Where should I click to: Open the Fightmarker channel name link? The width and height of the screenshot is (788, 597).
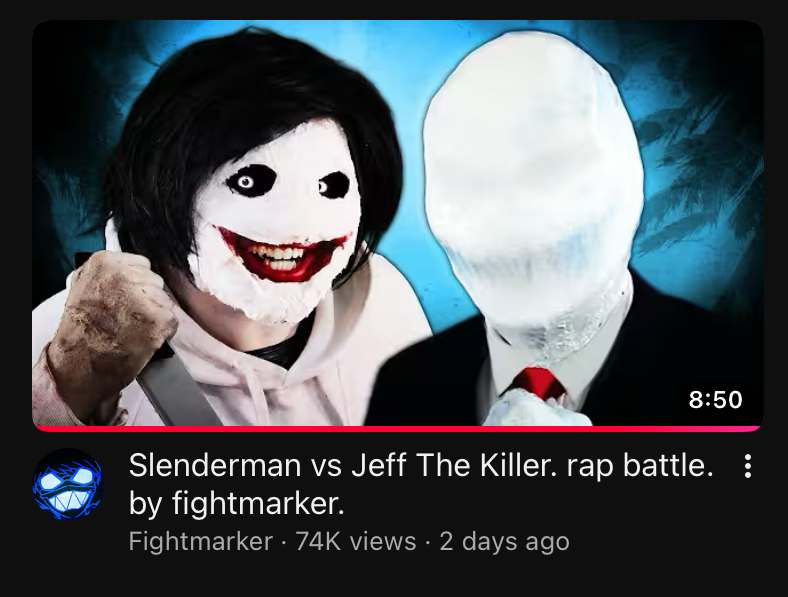(x=201, y=541)
